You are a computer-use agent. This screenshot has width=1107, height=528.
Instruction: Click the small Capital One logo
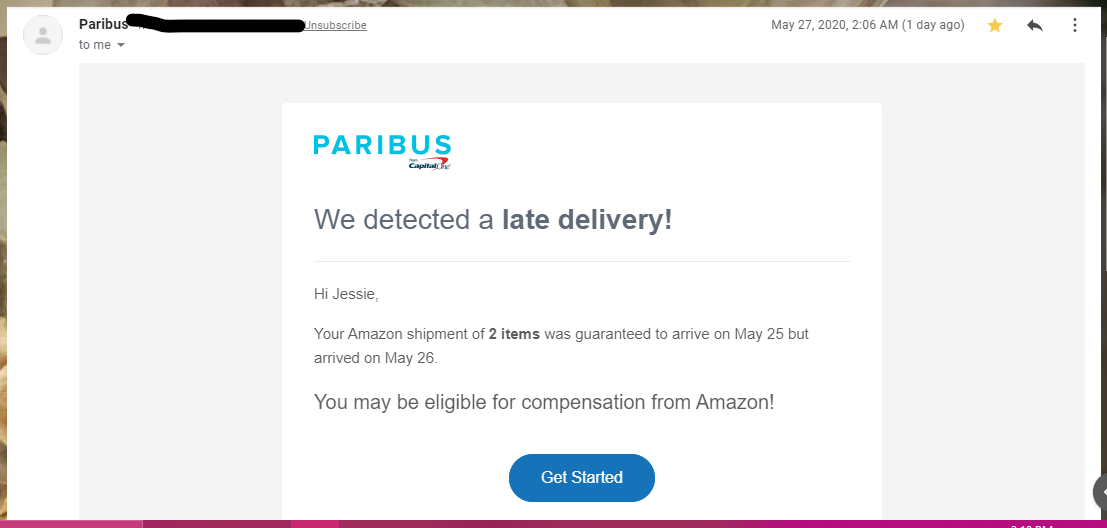coord(429,165)
